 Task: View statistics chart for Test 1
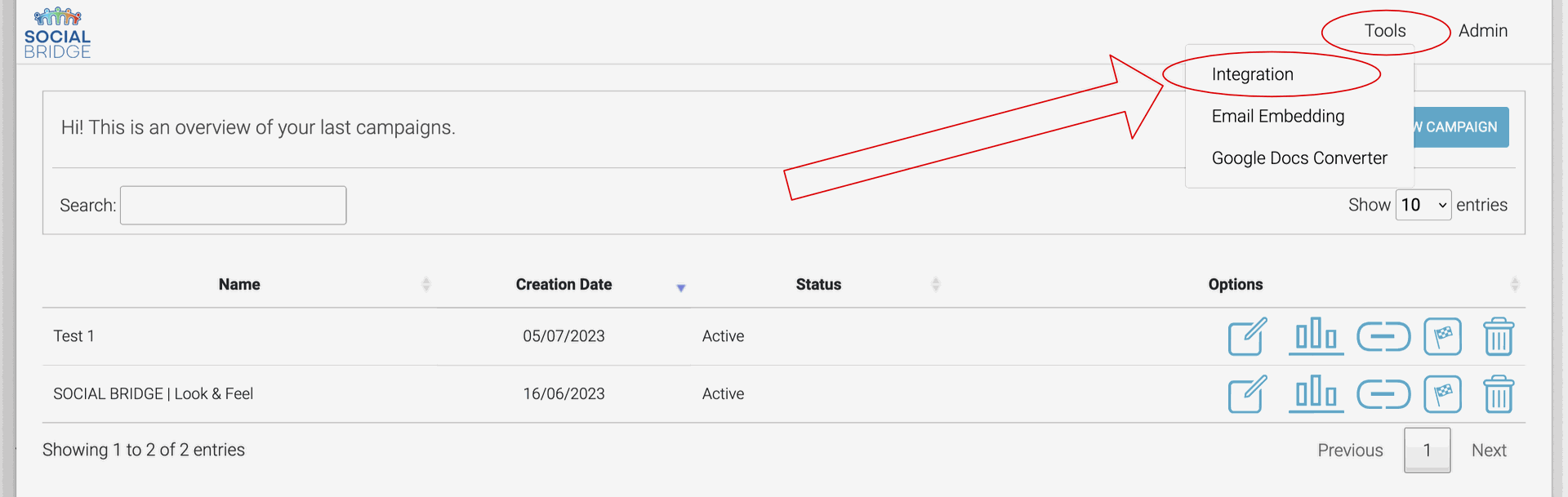(1316, 336)
